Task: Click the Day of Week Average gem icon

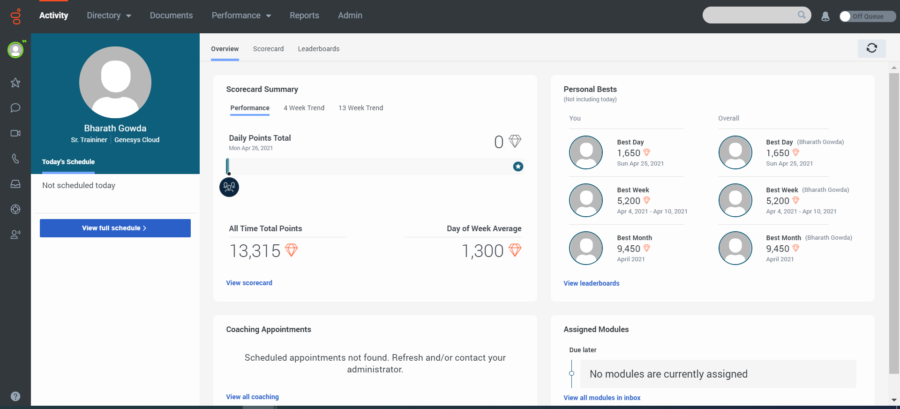Action: pyautogui.click(x=515, y=250)
